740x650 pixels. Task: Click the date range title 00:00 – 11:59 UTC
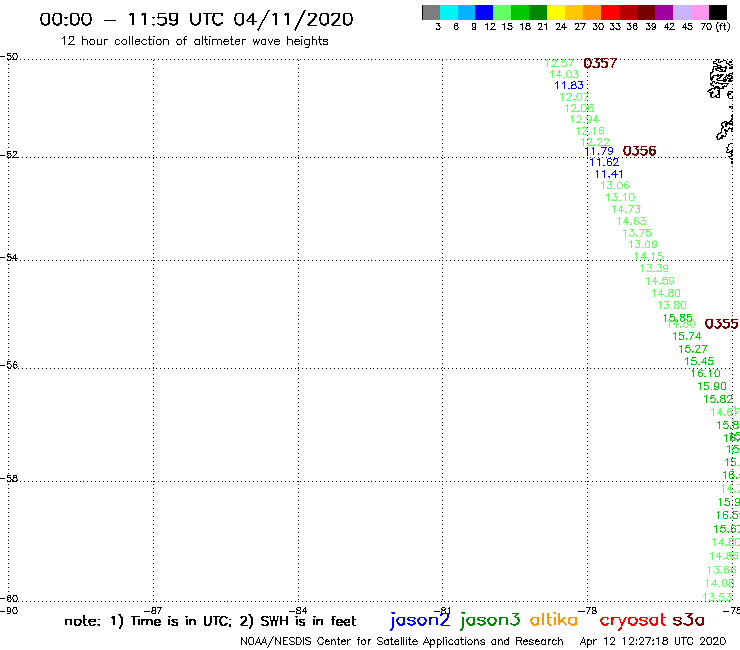(x=196, y=19)
